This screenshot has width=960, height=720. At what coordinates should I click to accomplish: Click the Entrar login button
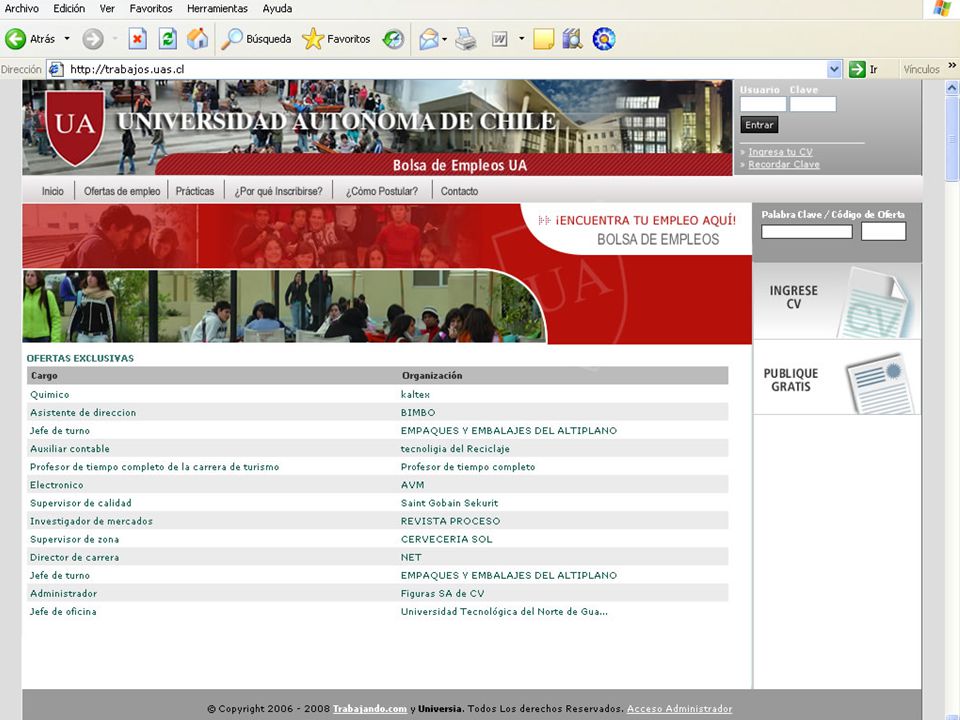[759, 125]
